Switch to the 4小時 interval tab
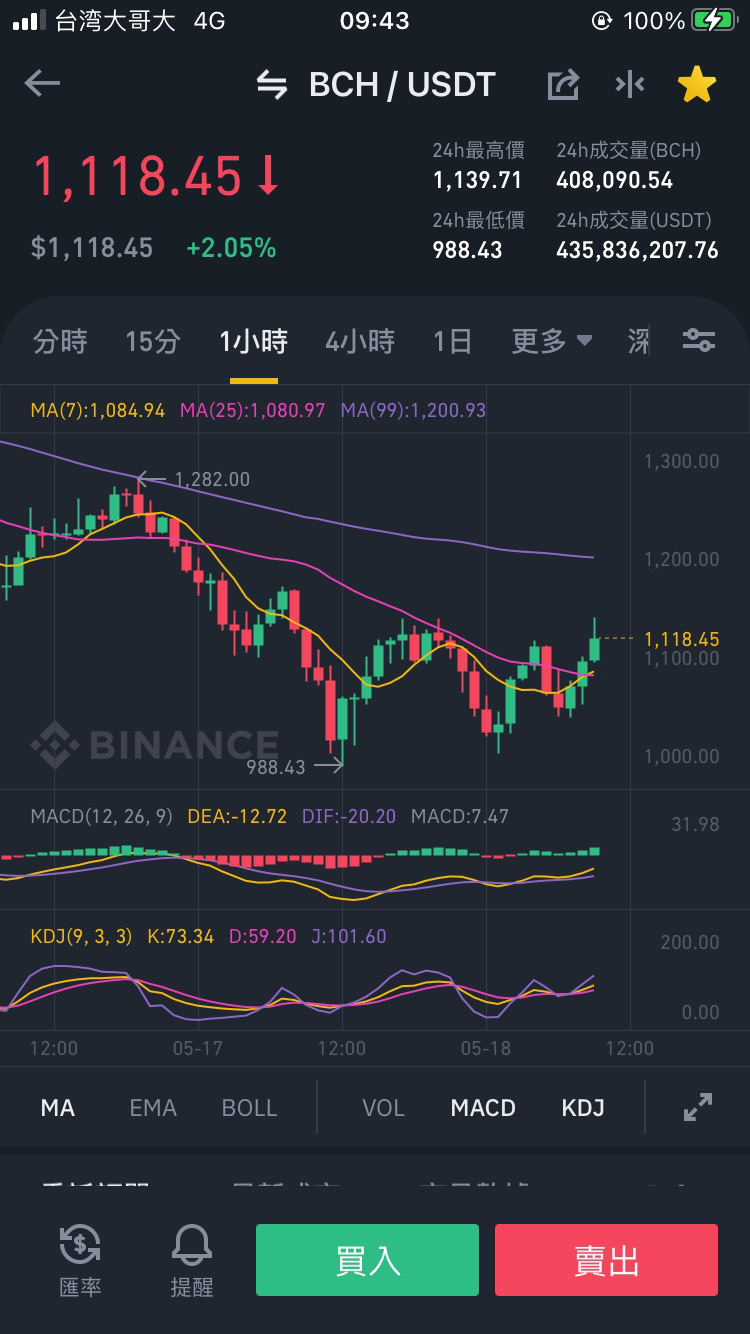This screenshot has width=750, height=1334. (x=360, y=341)
